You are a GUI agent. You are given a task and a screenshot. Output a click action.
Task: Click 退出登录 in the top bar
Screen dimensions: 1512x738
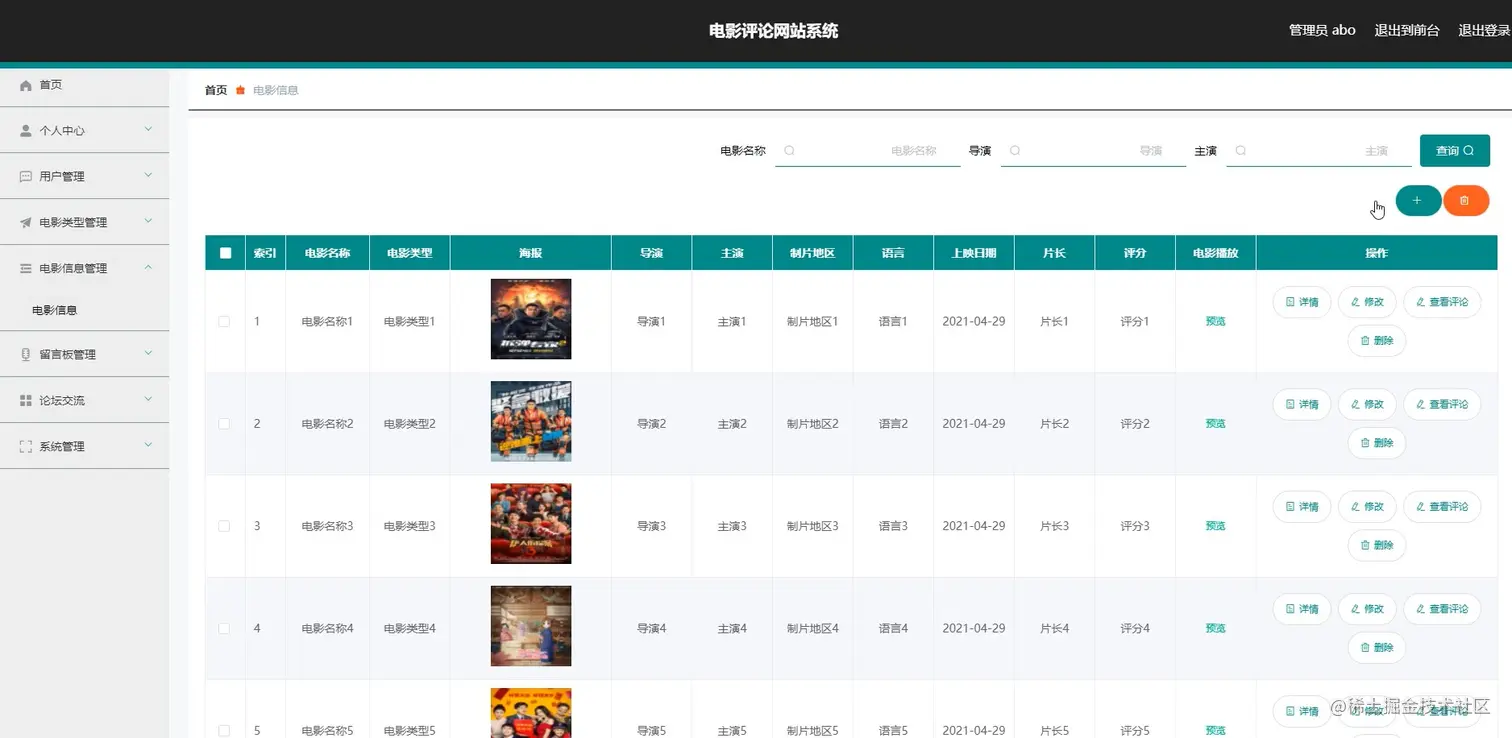coord(1485,31)
